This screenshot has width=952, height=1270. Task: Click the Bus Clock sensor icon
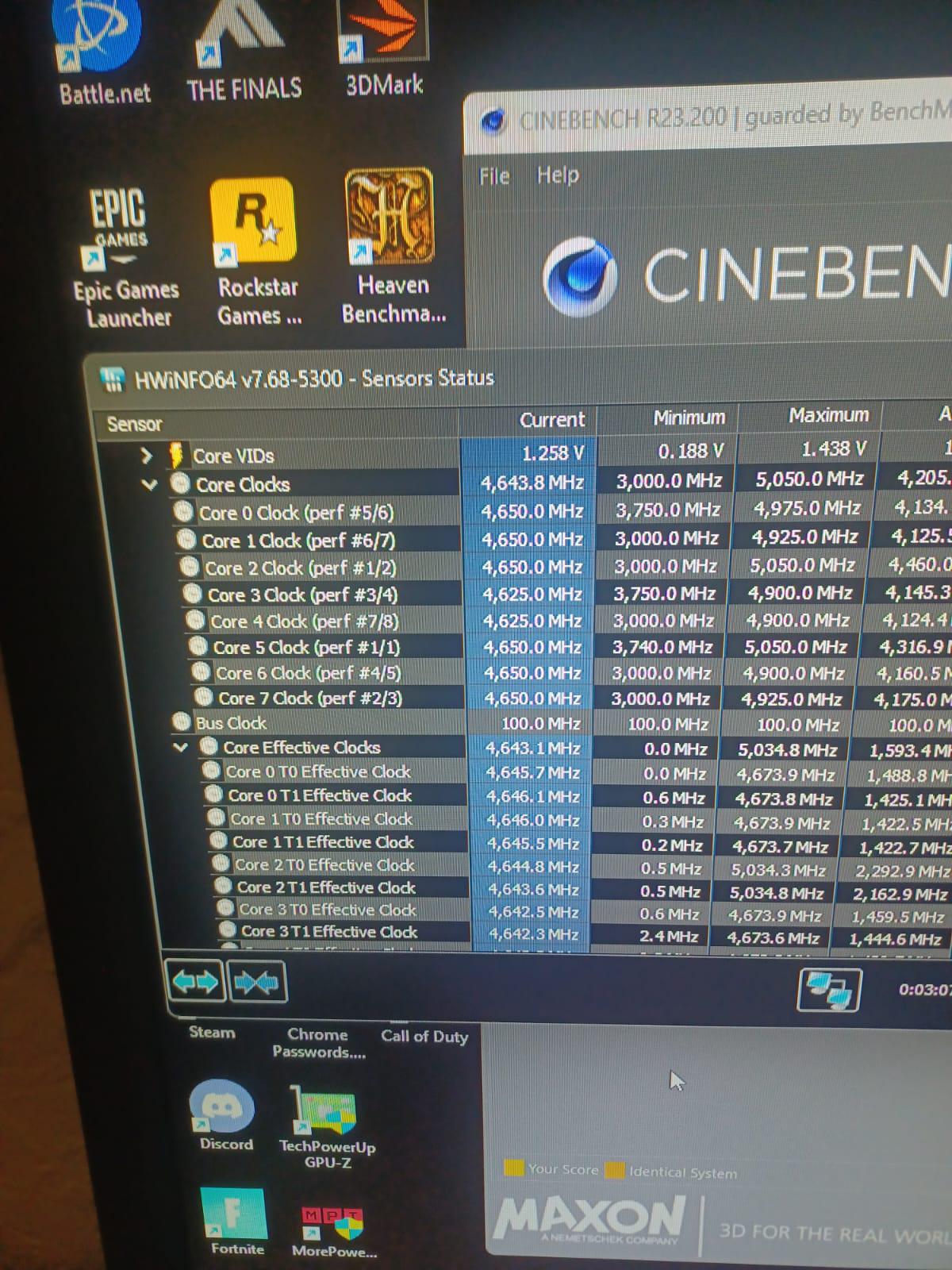pos(182,722)
